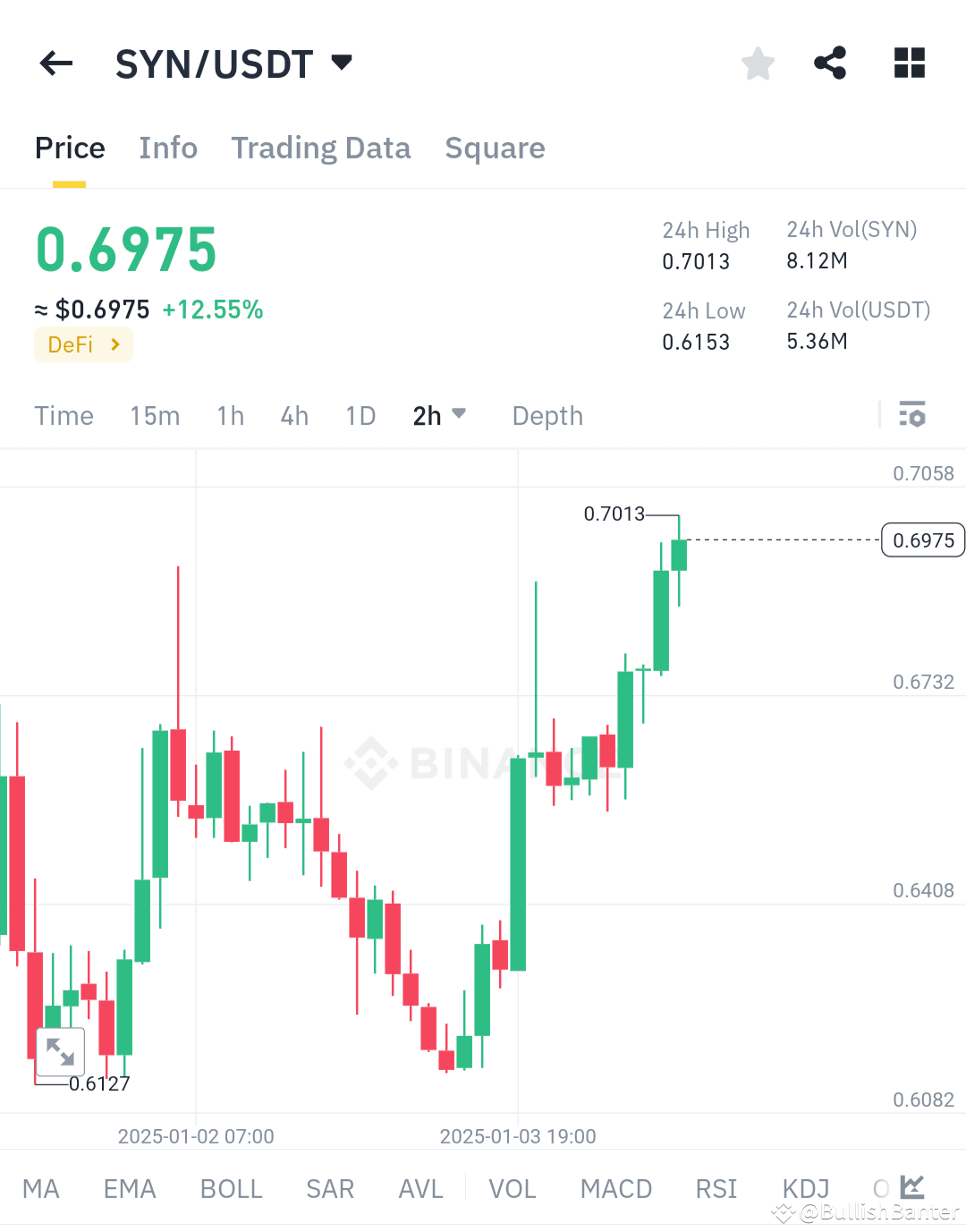
Task: Open the 2h timeframe dropdown
Action: point(439,415)
